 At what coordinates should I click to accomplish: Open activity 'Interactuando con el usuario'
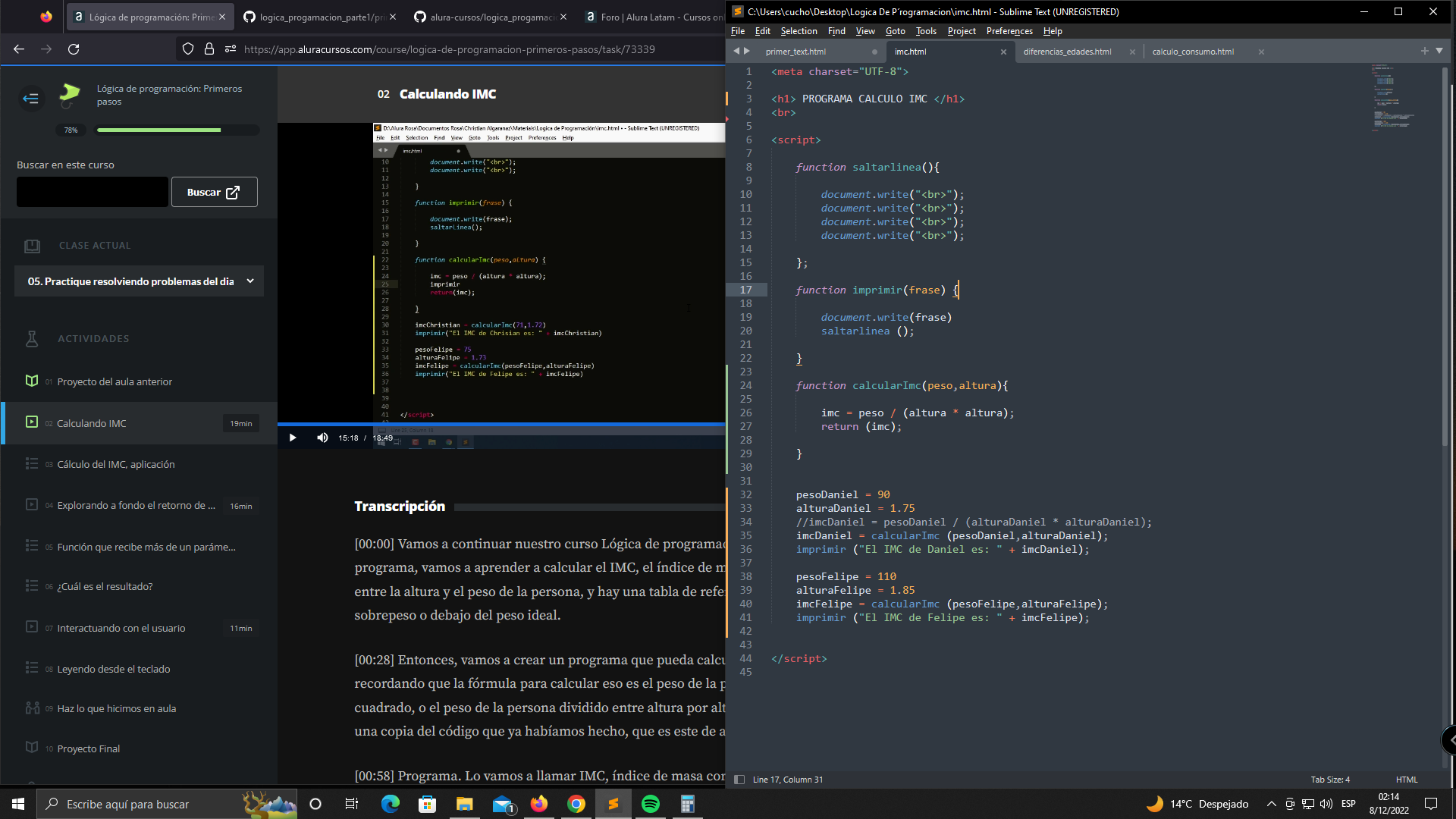pos(121,628)
